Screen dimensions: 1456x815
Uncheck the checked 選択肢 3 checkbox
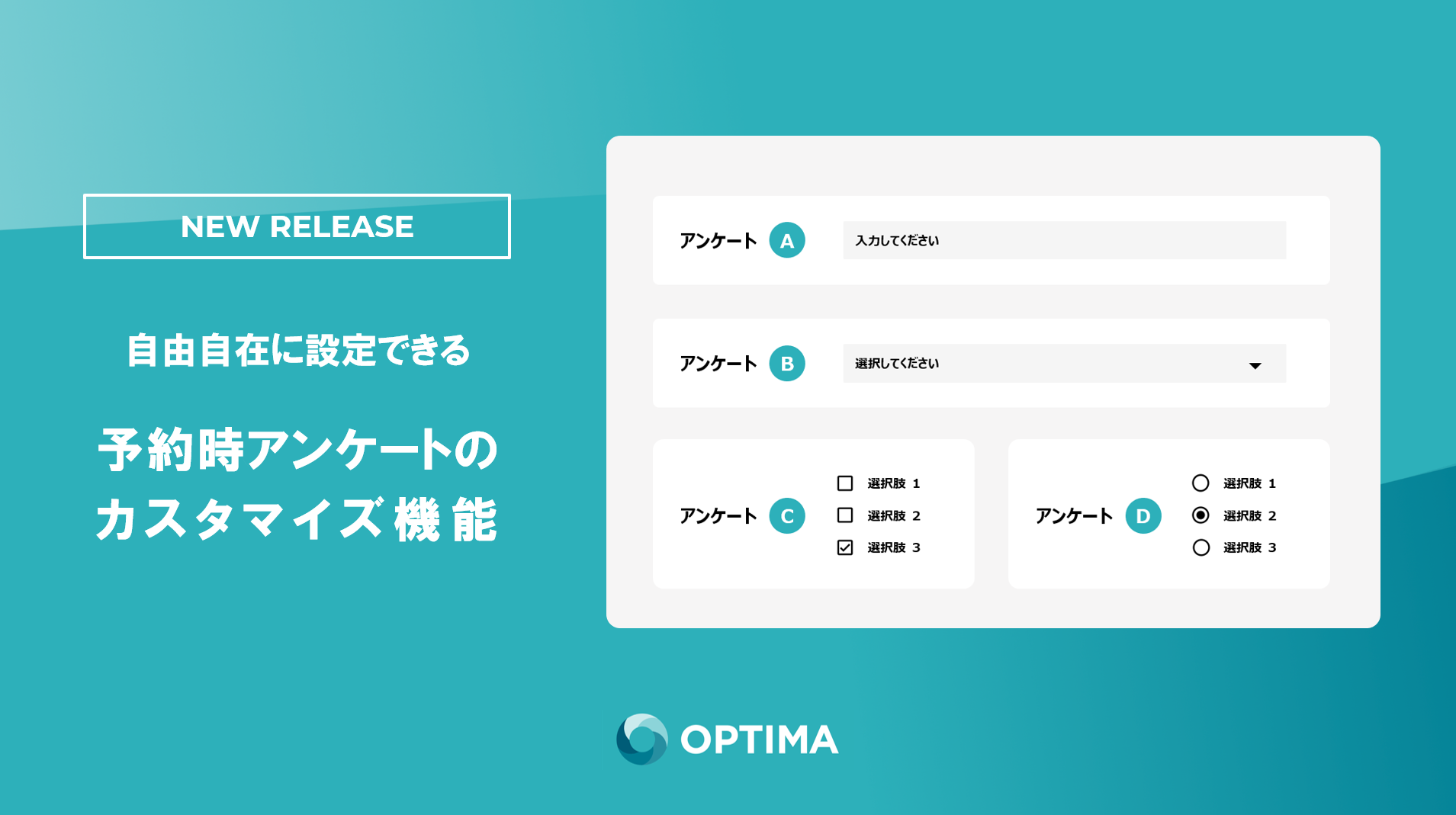[844, 547]
